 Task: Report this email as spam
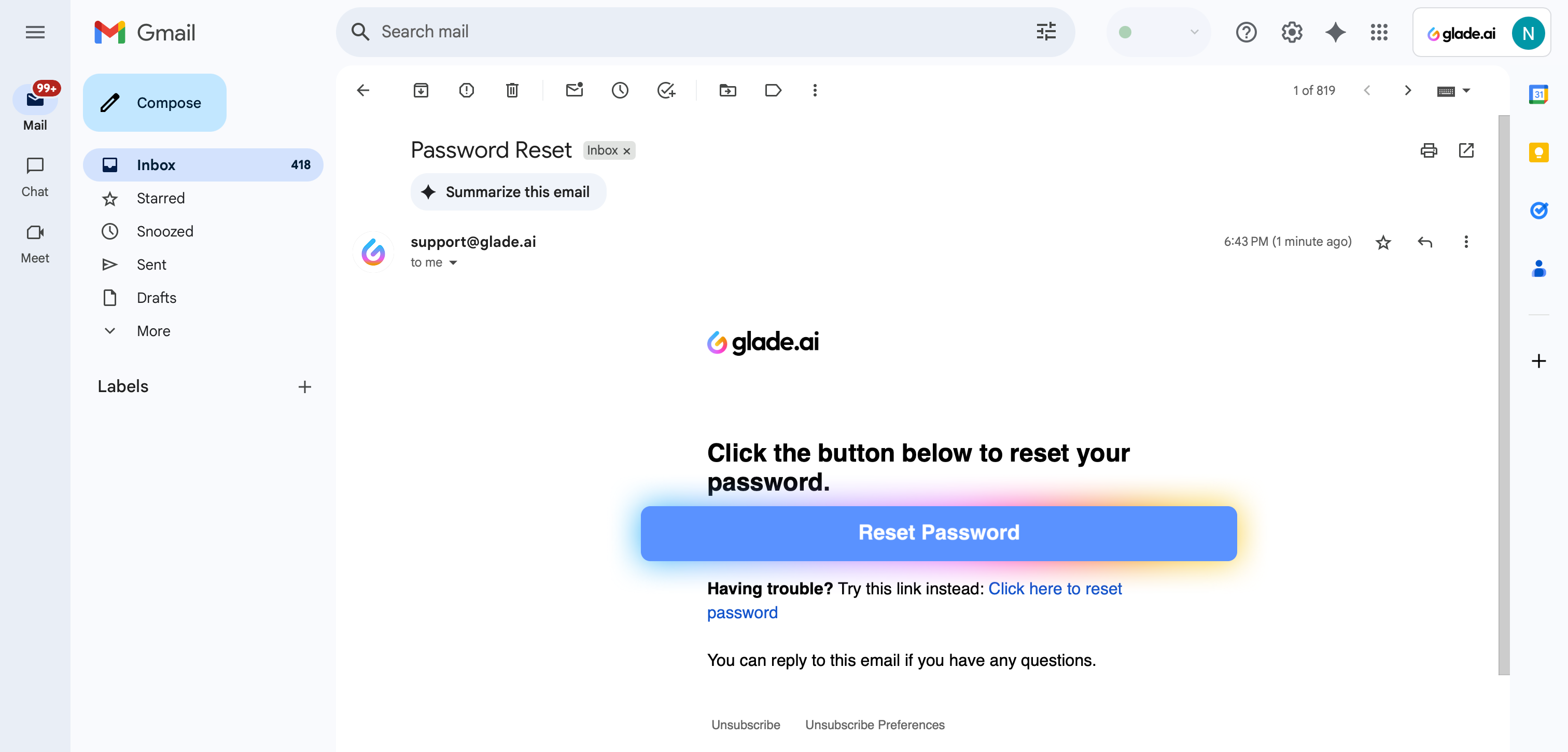466,91
